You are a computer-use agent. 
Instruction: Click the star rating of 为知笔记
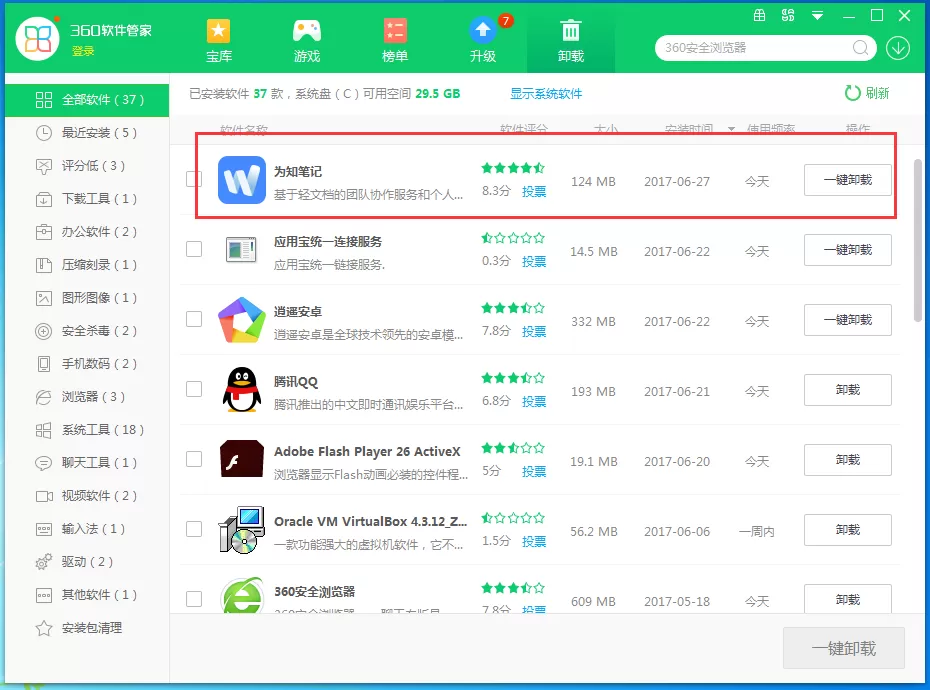coord(513,168)
